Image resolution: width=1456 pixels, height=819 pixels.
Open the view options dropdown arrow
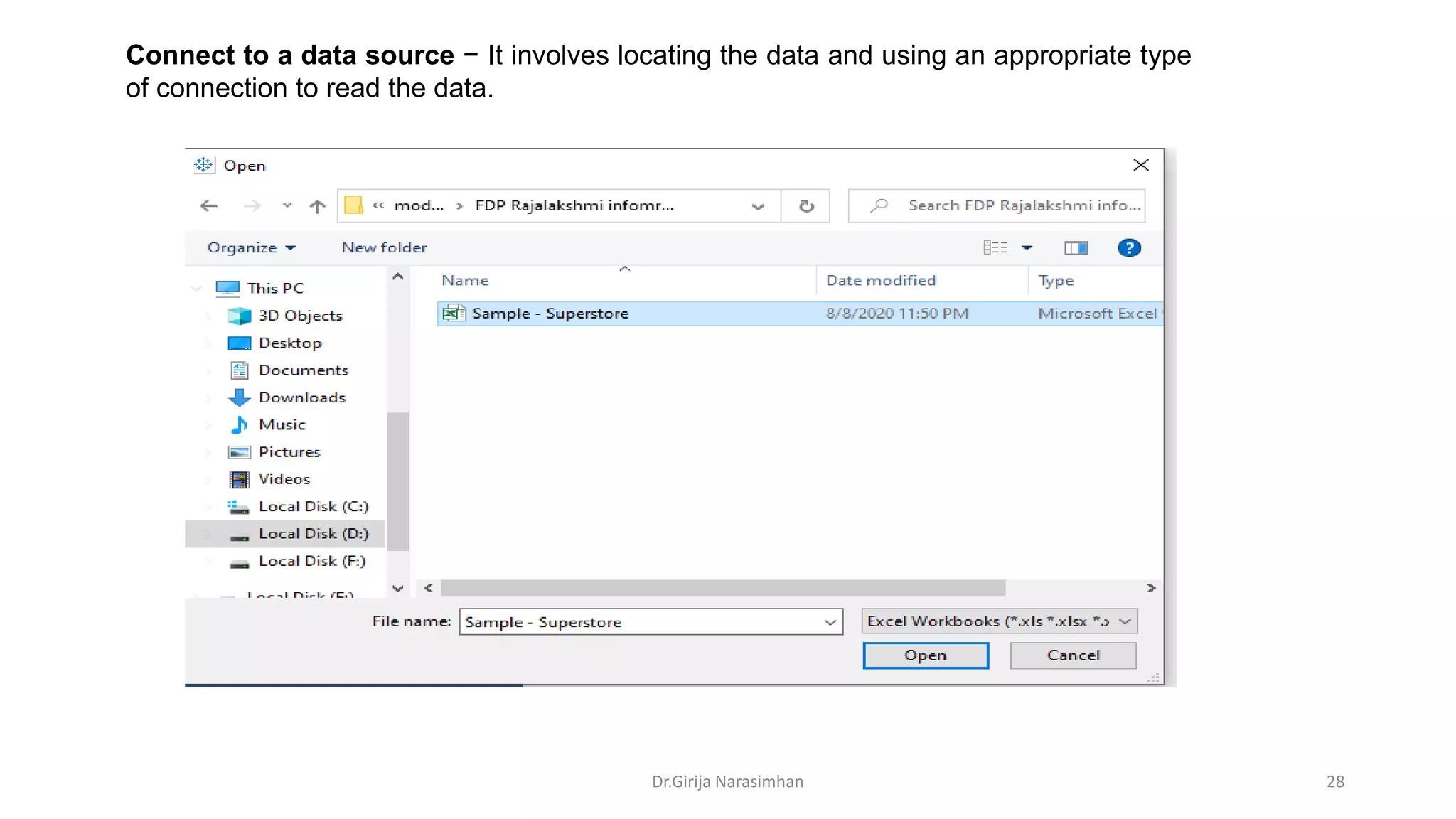pos(1027,248)
